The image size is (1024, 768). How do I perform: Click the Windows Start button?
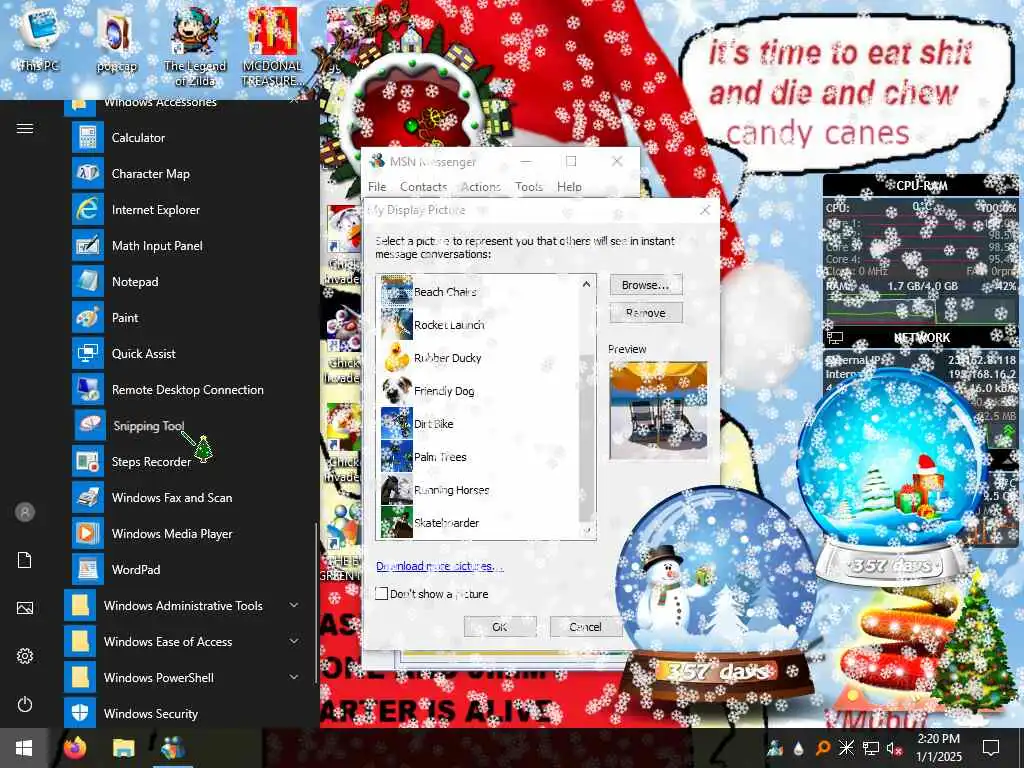pyautogui.click(x=24, y=748)
